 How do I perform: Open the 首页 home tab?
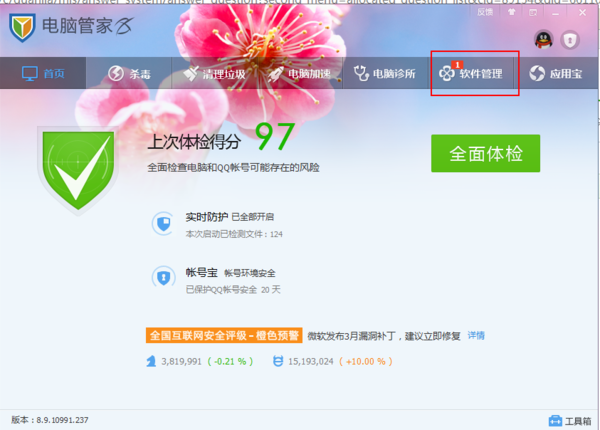pos(43,73)
